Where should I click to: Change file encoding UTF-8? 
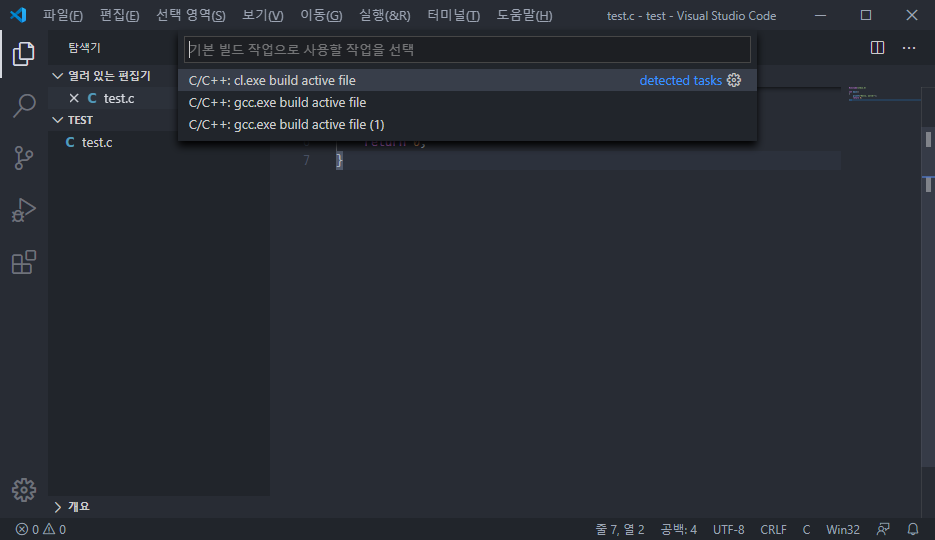(x=729, y=529)
